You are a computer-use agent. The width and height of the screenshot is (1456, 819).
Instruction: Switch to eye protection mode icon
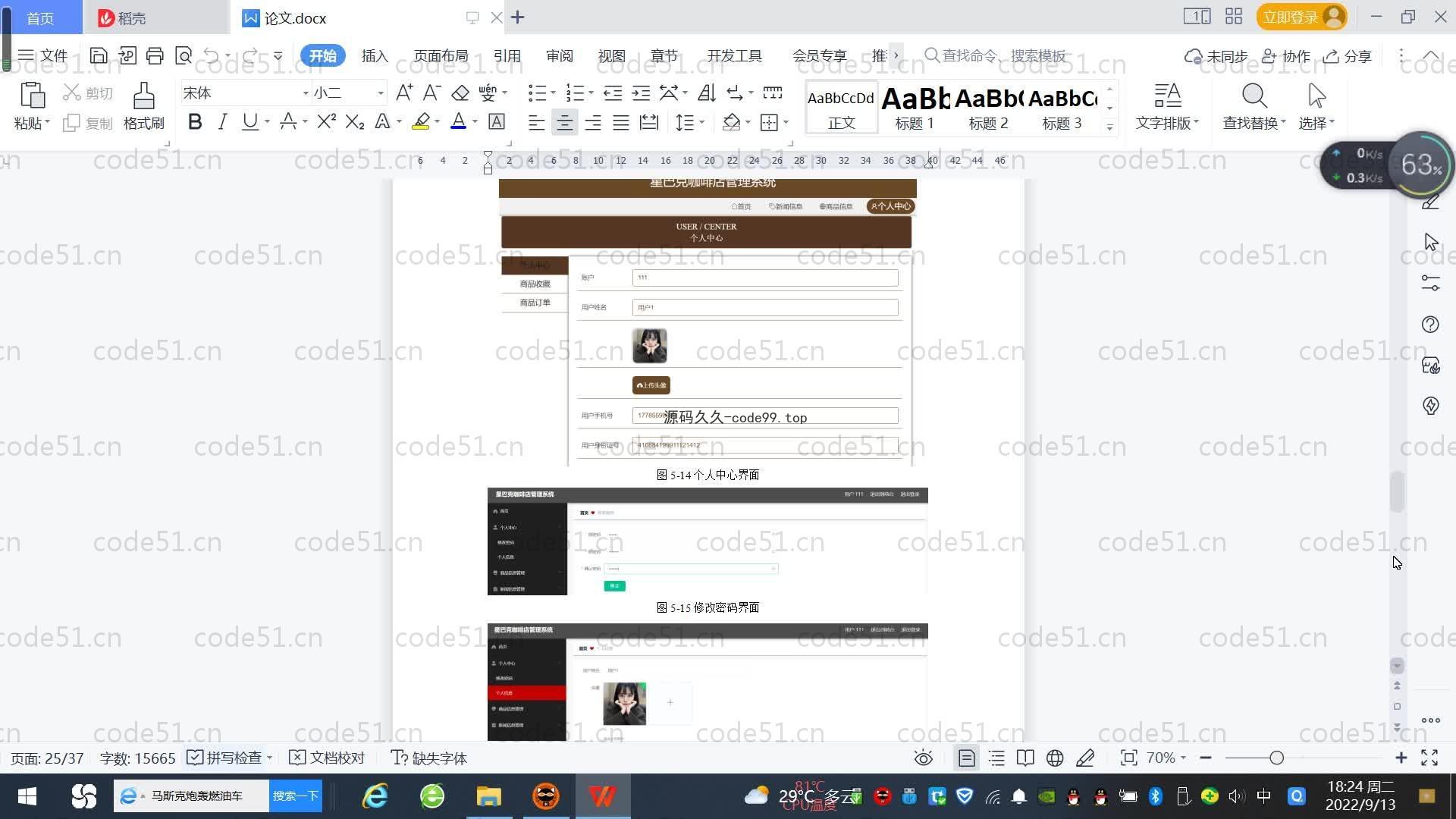(x=923, y=758)
